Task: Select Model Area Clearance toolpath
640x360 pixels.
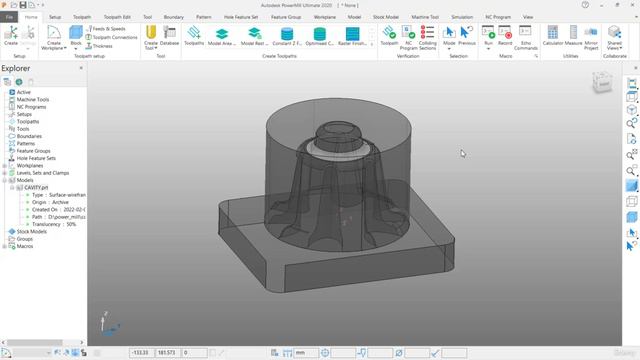Action: tap(222, 36)
